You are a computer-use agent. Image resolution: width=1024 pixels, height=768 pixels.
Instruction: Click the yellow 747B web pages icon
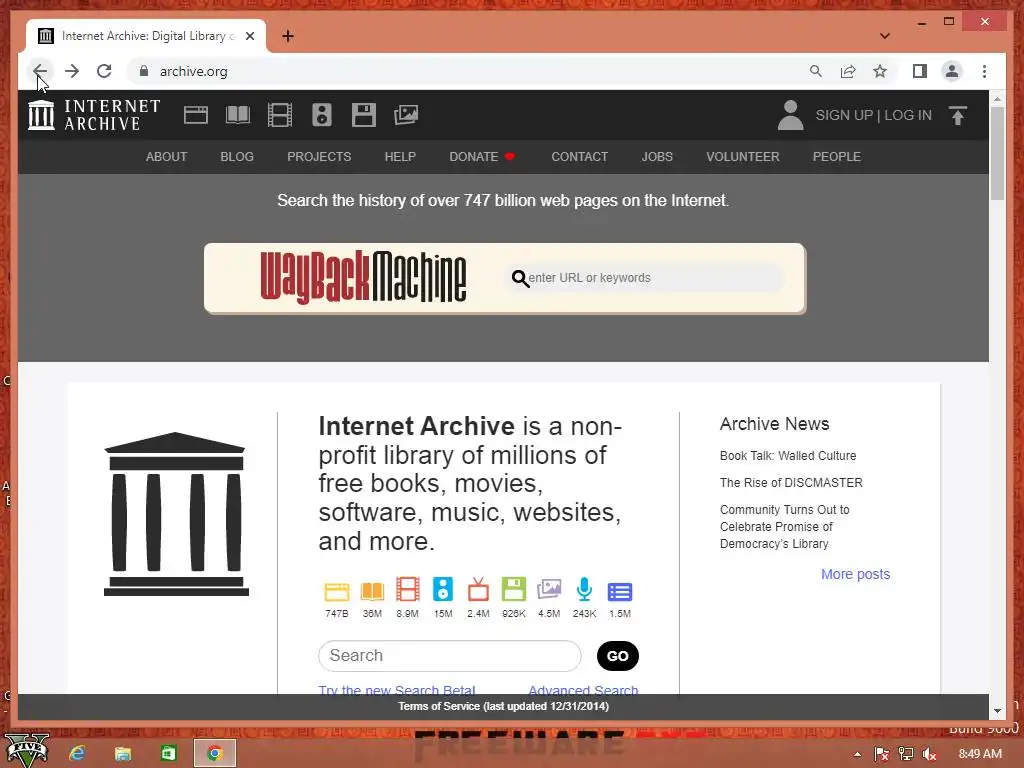coord(337,592)
